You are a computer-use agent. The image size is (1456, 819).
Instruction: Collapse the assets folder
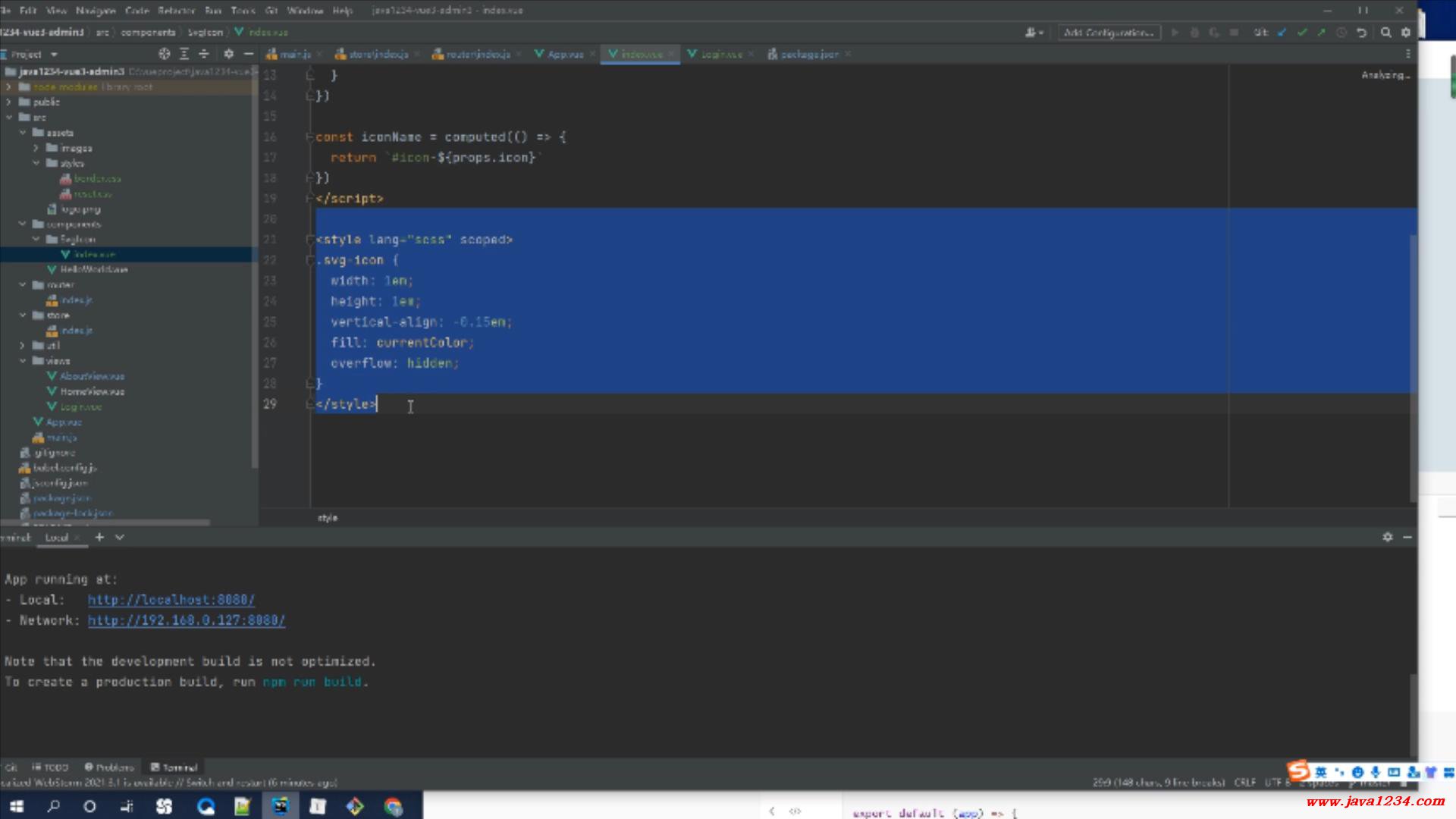pos(23,132)
